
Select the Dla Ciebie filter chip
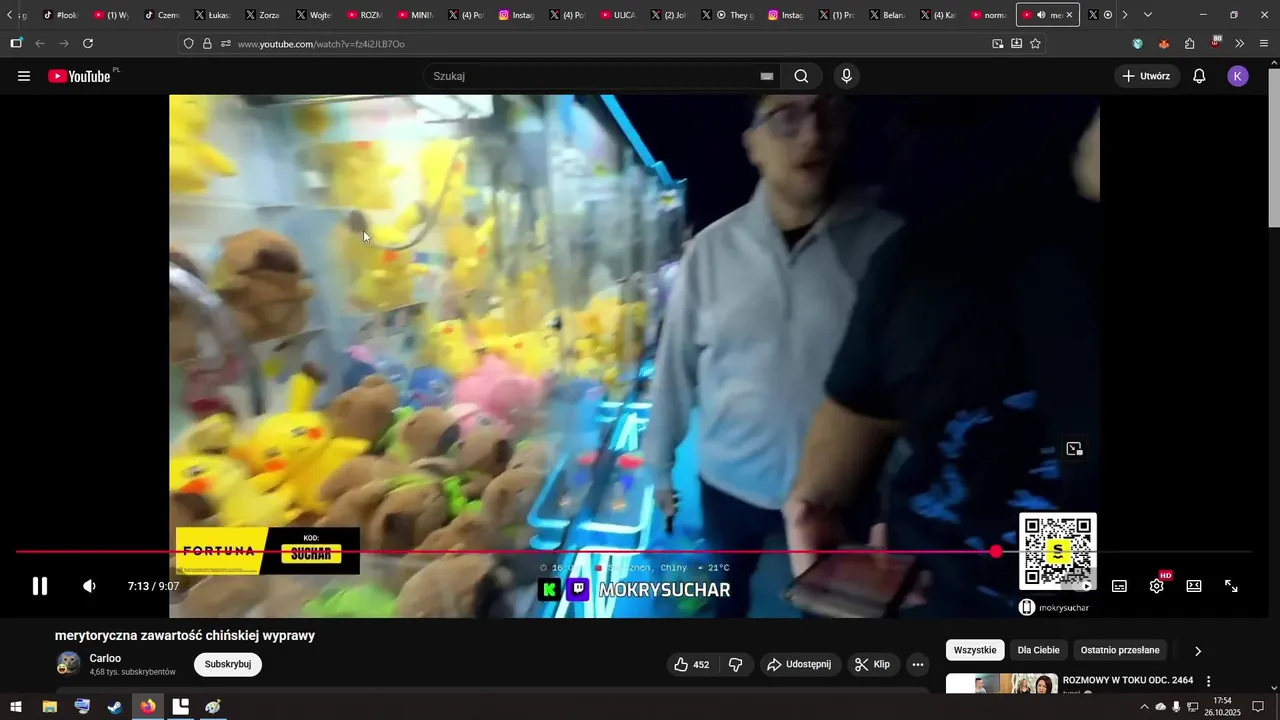[1038, 650]
